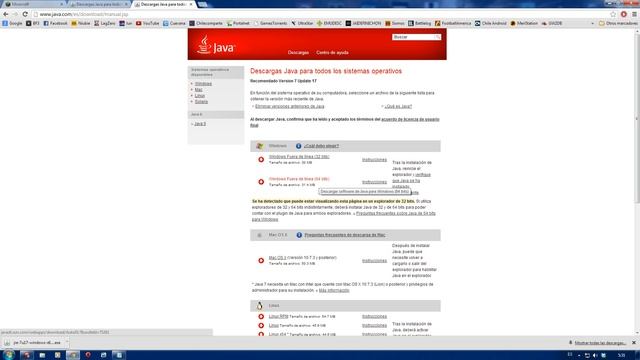Viewport: 640px width, 360px height.
Task: Reload the page with the refresh icon
Action: [x=25, y=14]
